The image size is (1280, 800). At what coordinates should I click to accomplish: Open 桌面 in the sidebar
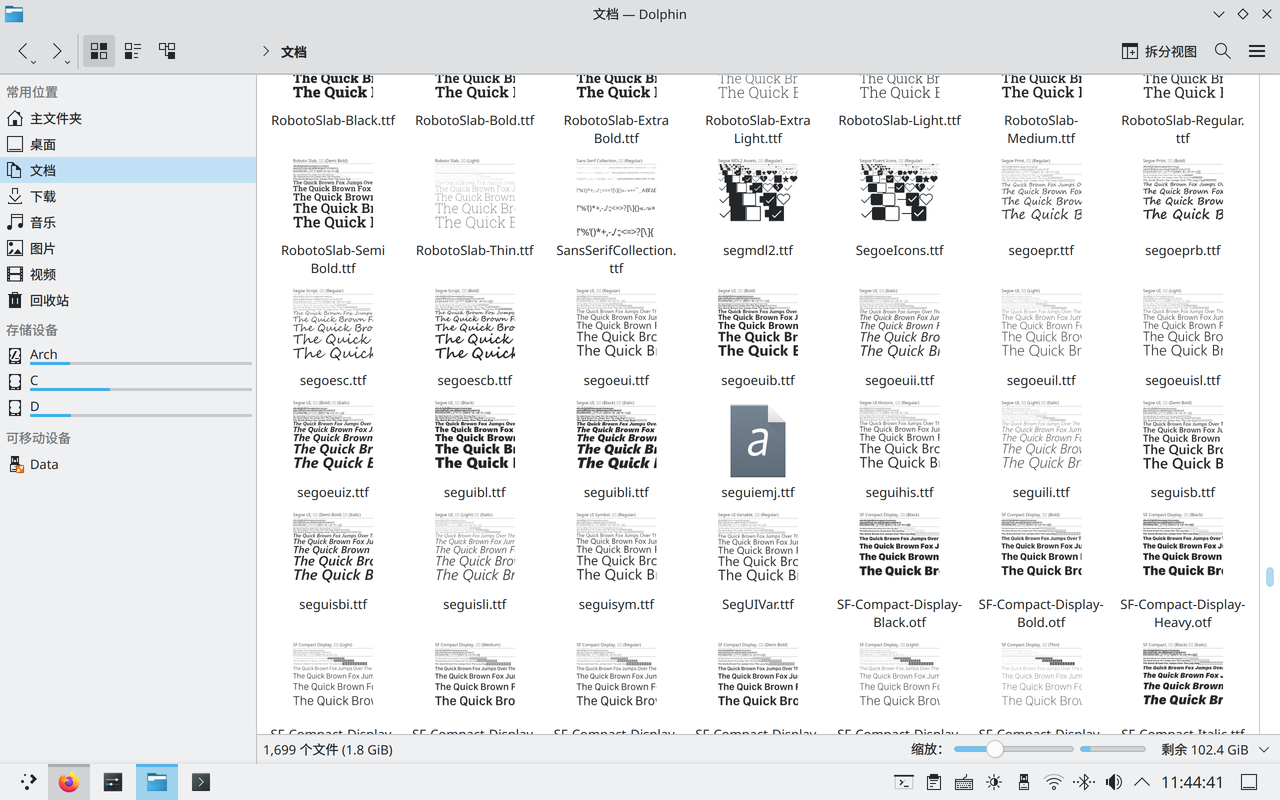point(128,144)
